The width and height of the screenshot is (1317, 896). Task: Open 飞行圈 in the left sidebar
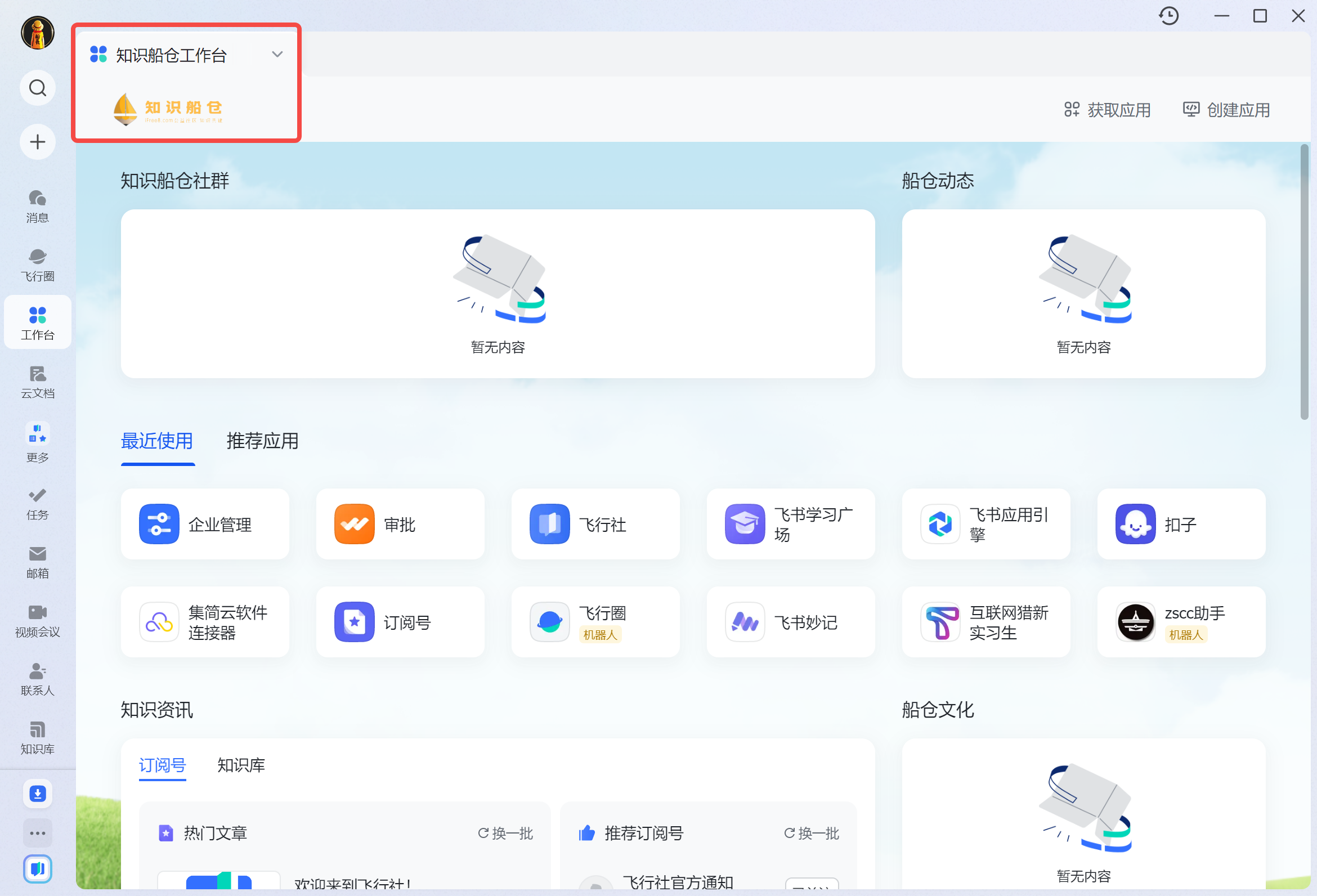point(37,265)
